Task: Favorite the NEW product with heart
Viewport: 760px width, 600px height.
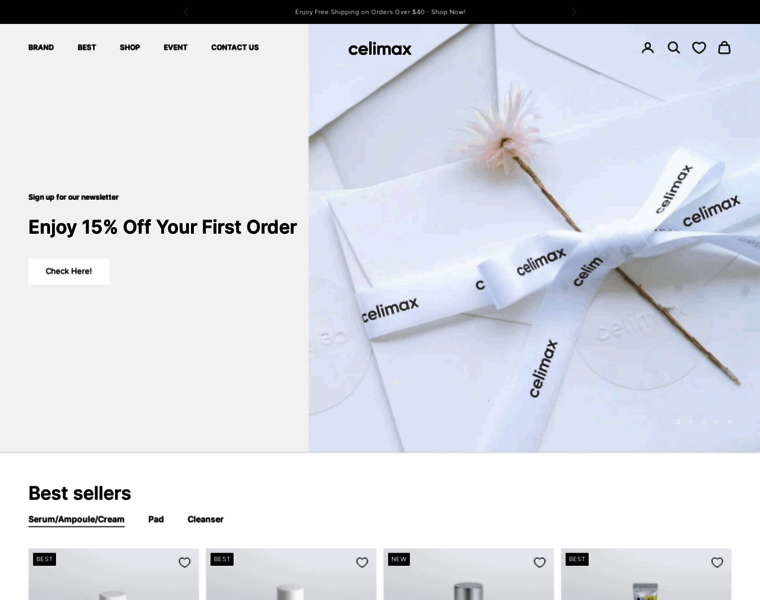Action: coord(539,562)
